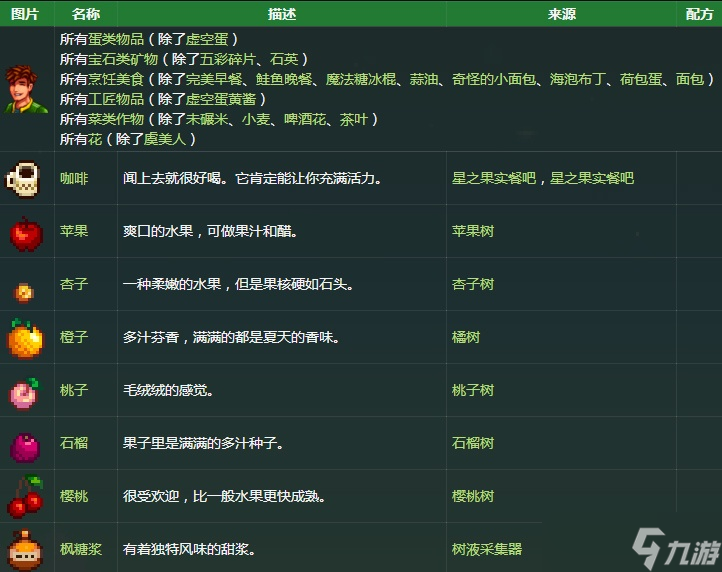The width and height of the screenshot is (722, 572).
Task: Click the cherry icon
Action: [25, 496]
